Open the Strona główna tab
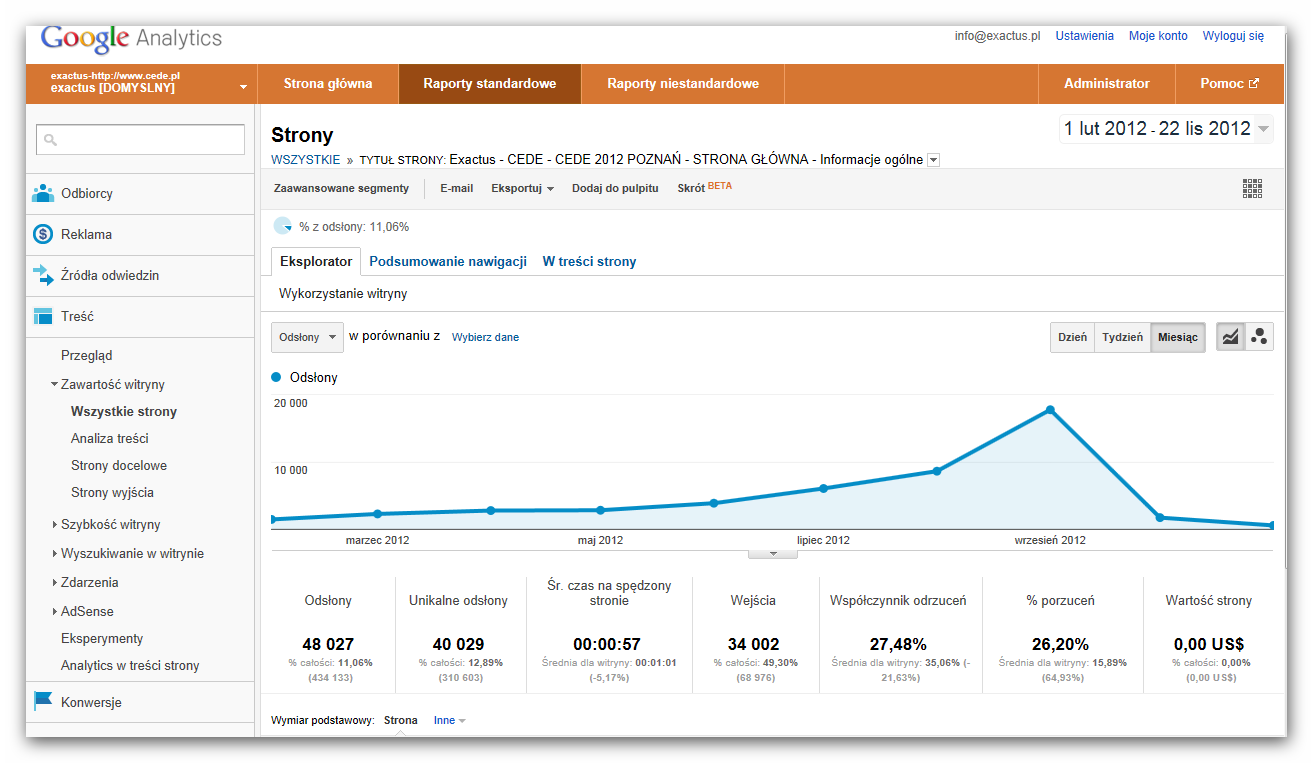This screenshot has width=1313, height=763. [x=328, y=84]
